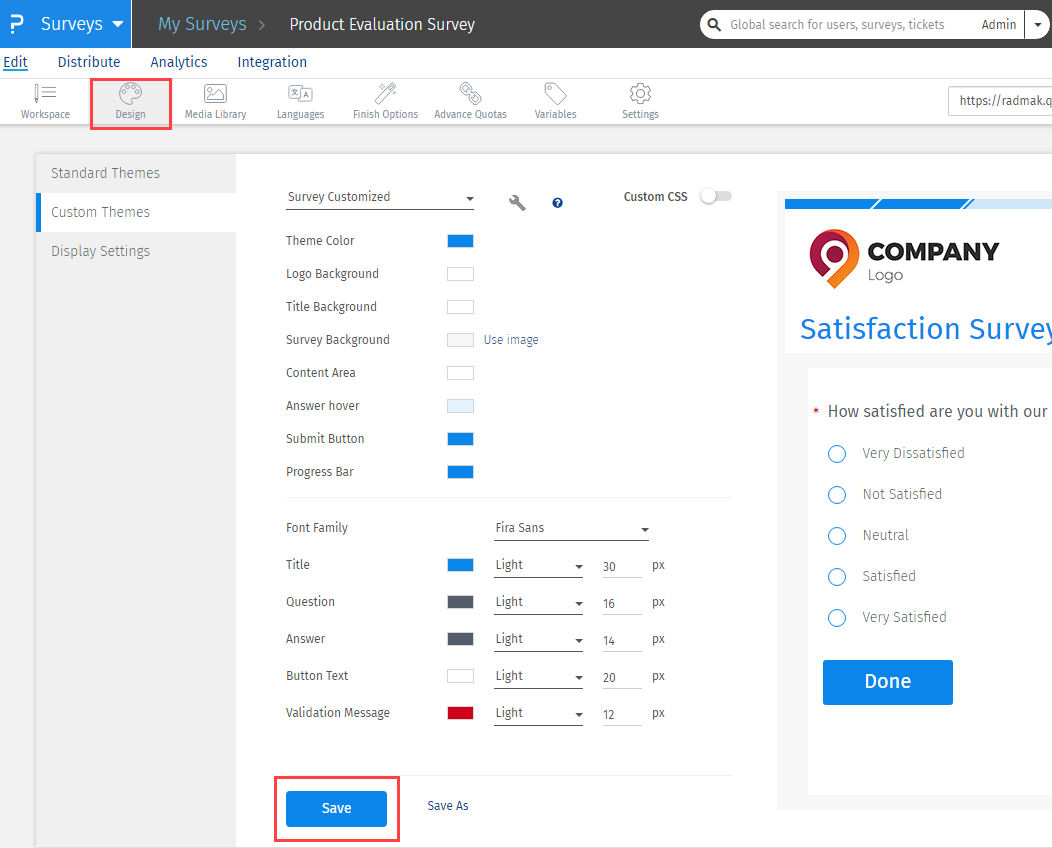Enable the Custom CSS toggle
This screenshot has height=848, width=1052.
click(715, 196)
